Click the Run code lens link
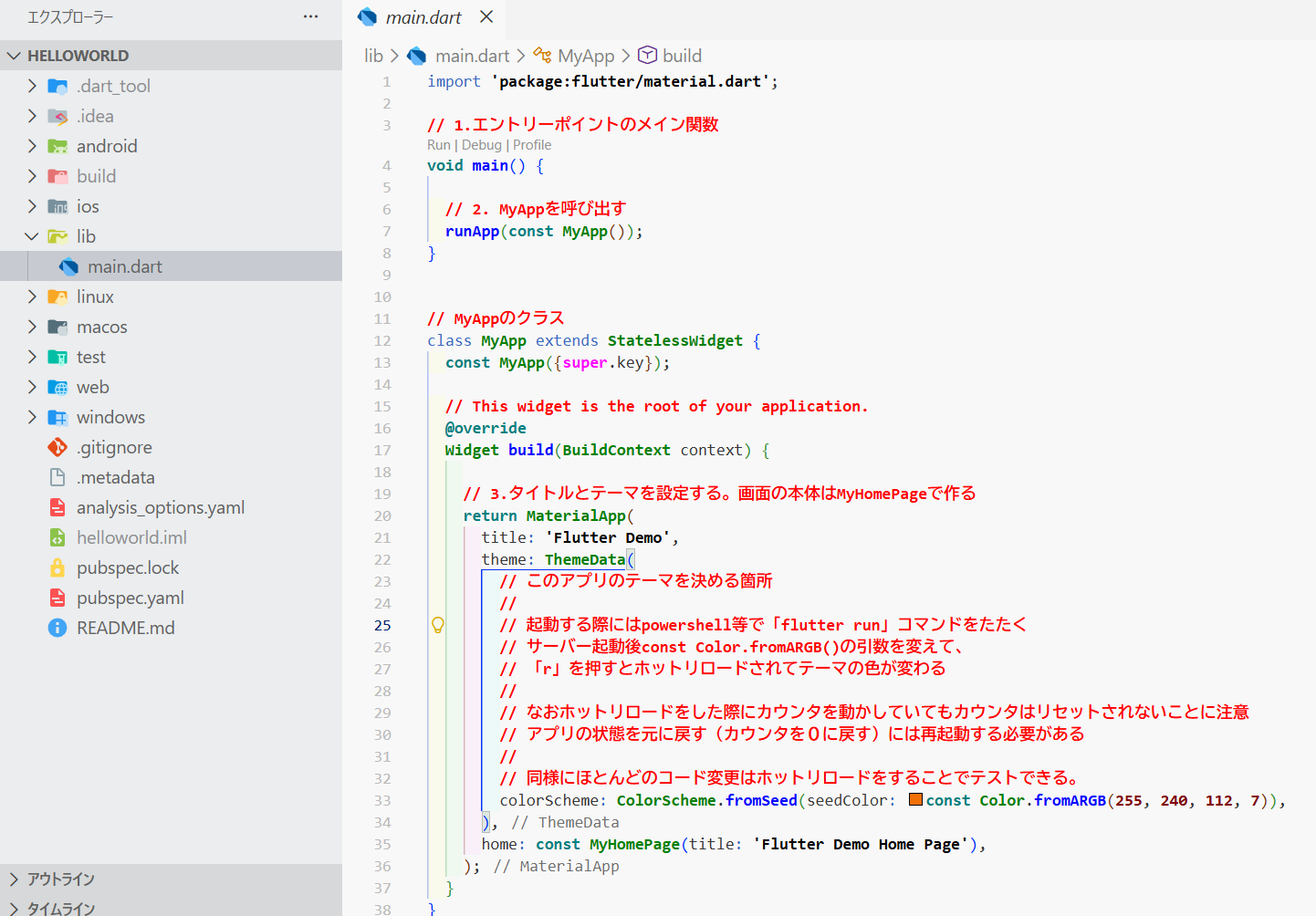Viewport: 1316px width, 916px height. (x=439, y=145)
